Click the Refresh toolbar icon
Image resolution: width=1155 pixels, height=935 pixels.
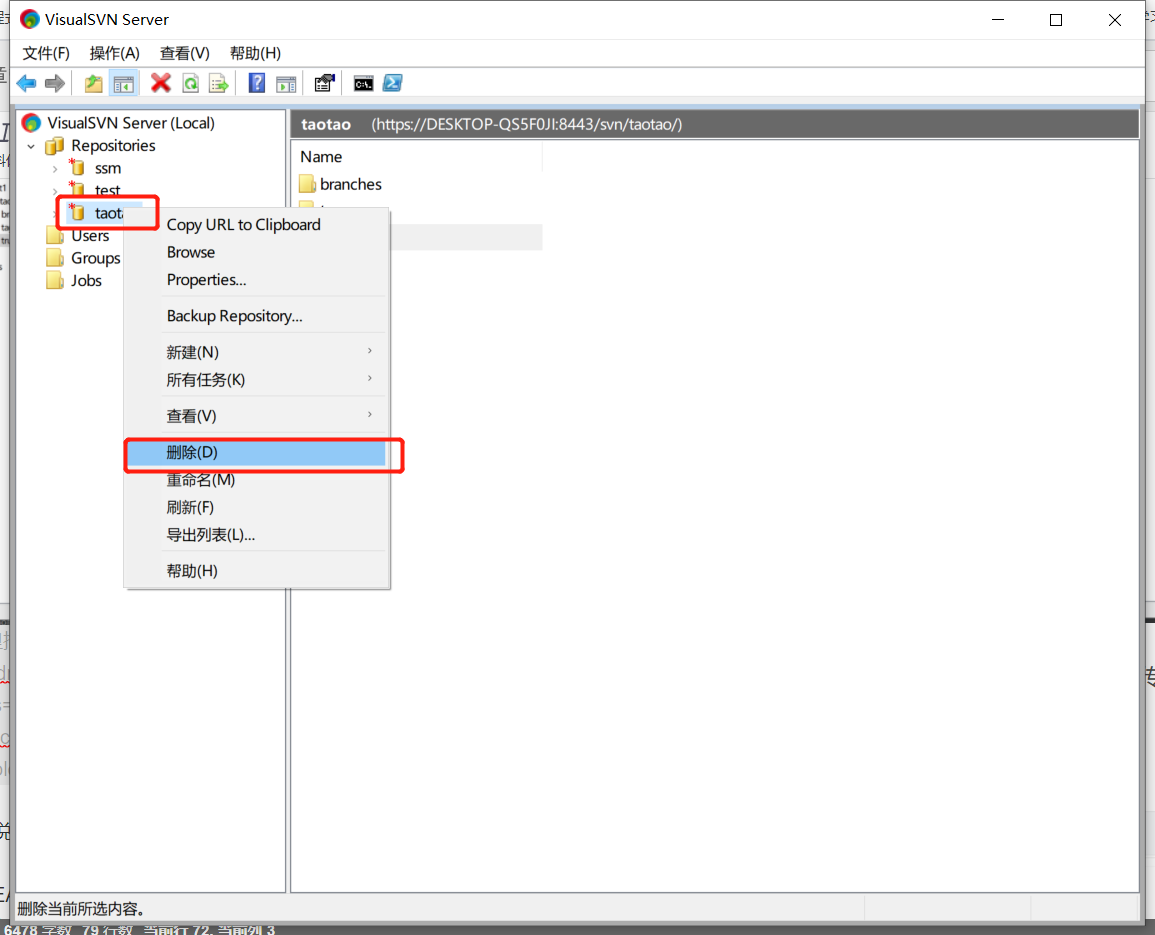click(191, 83)
